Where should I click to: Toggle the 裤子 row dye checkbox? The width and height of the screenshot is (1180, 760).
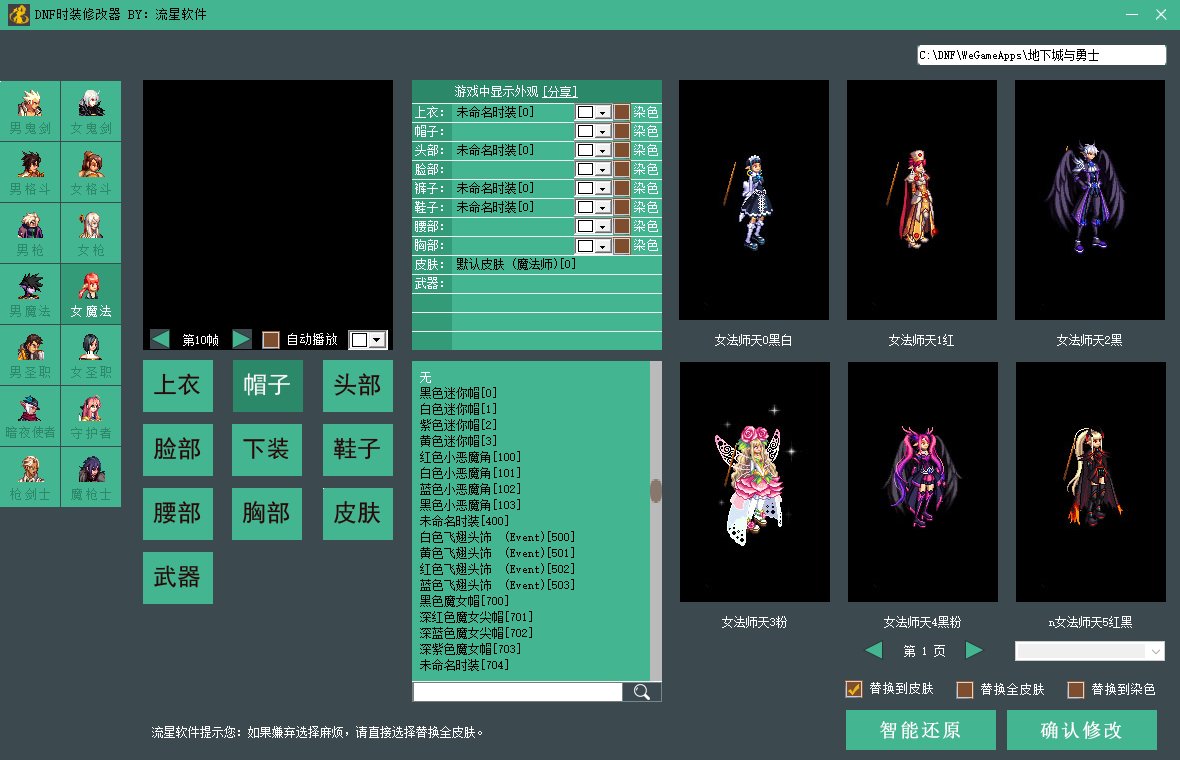coord(622,188)
